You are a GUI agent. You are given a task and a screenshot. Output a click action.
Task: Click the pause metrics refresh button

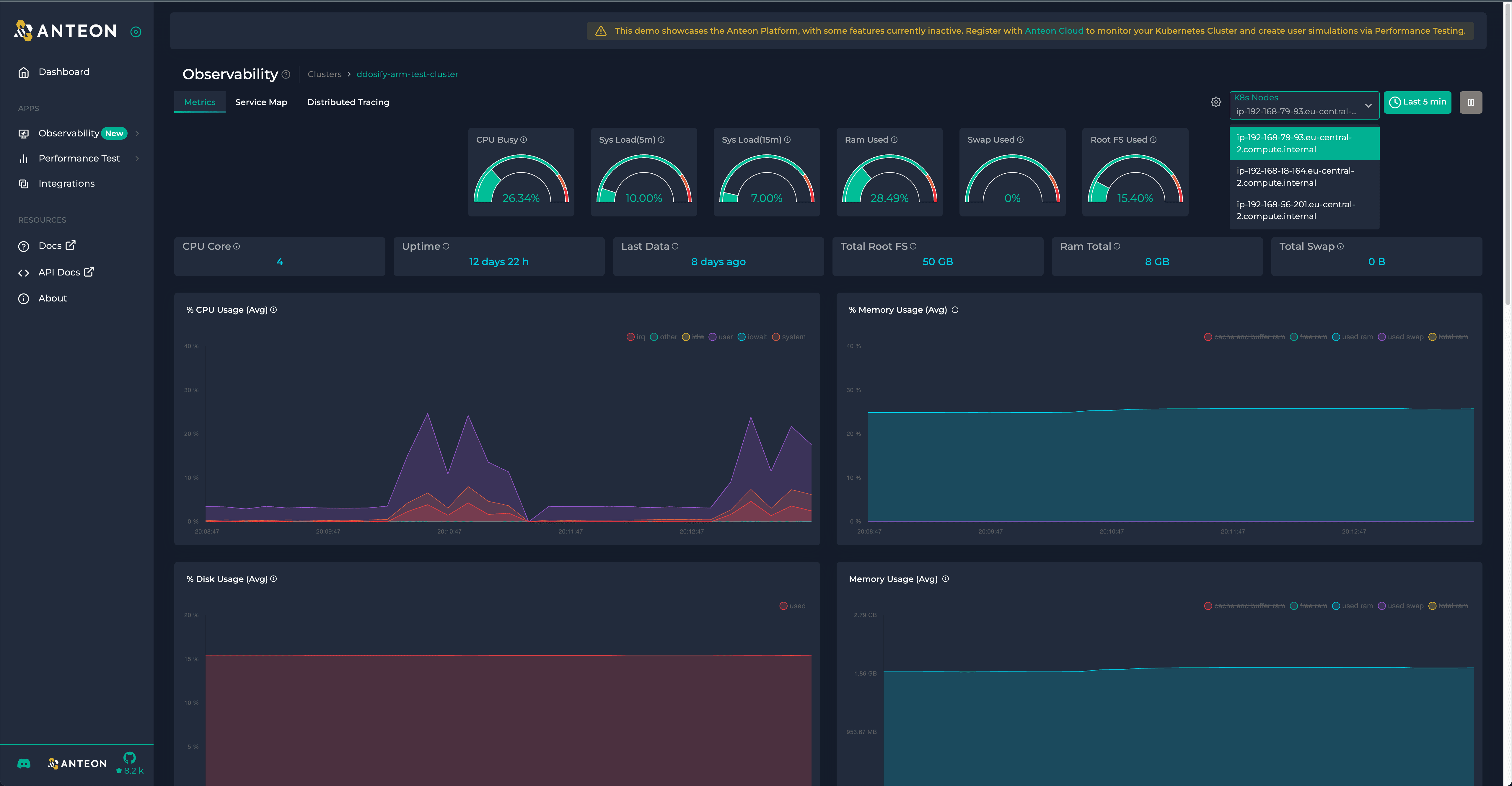[1472, 102]
